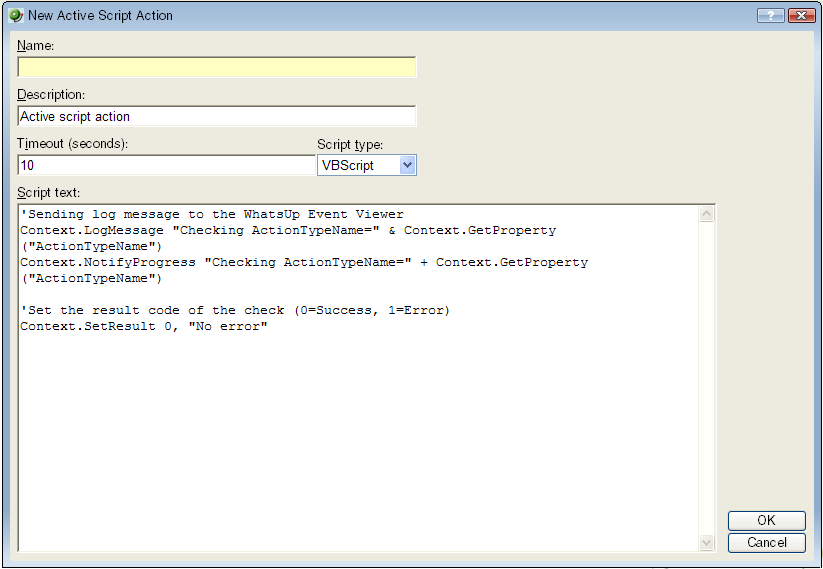The height and width of the screenshot is (569, 823).
Task: Click the 'Sending log message' comment line
Action: 212,214
